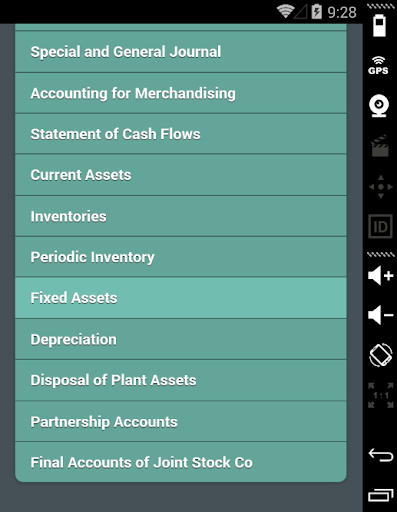This screenshot has width=397, height=512.
Task: Decrease volume with the speaker minus icon
Action: [x=380, y=315]
